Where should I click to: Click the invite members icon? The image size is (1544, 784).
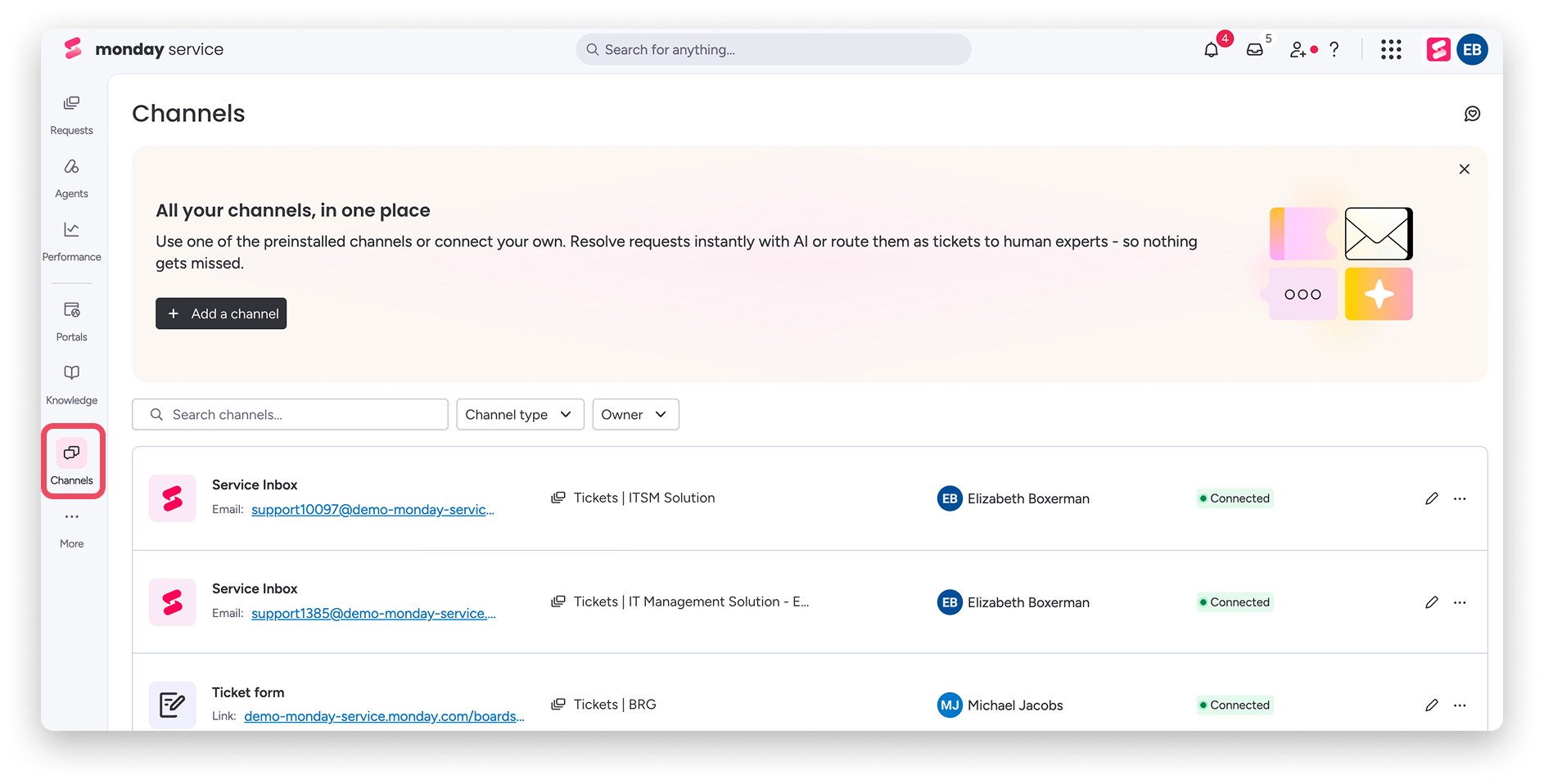pos(1298,50)
